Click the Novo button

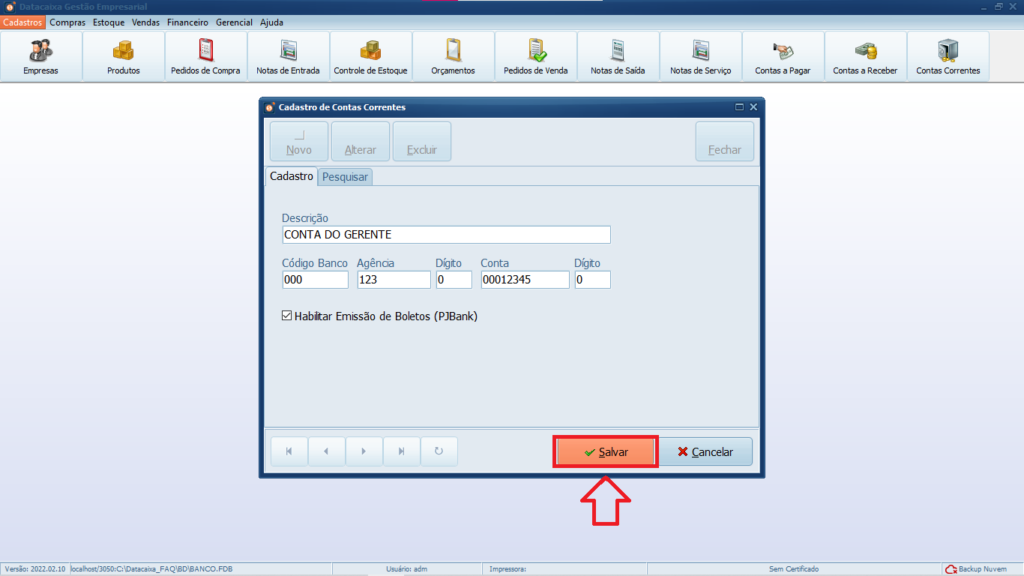point(299,141)
